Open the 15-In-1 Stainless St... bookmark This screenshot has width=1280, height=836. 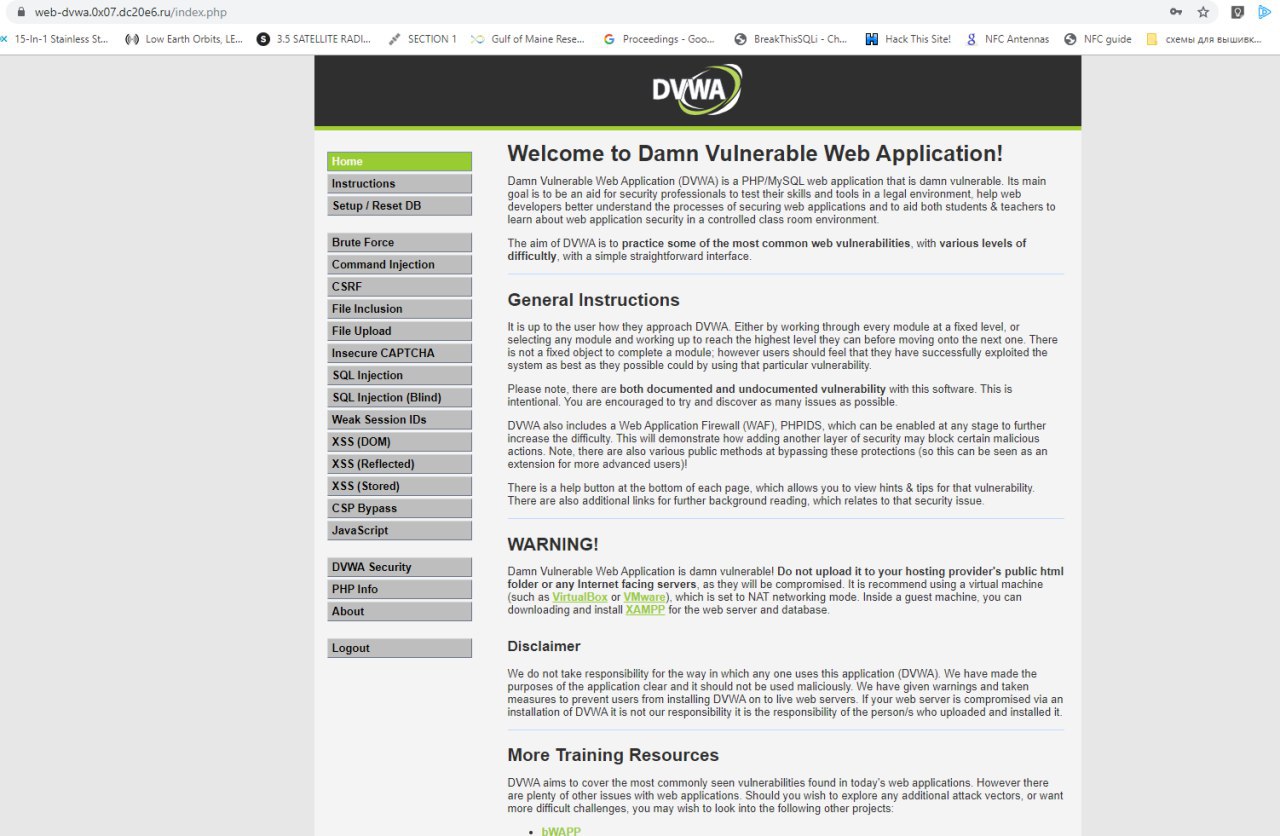click(x=55, y=39)
